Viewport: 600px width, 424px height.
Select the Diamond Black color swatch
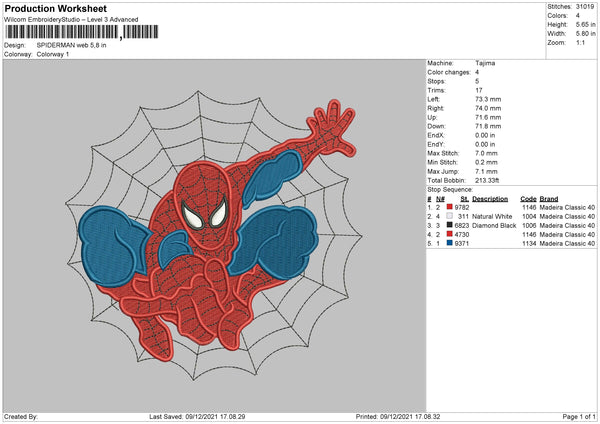pos(451,226)
